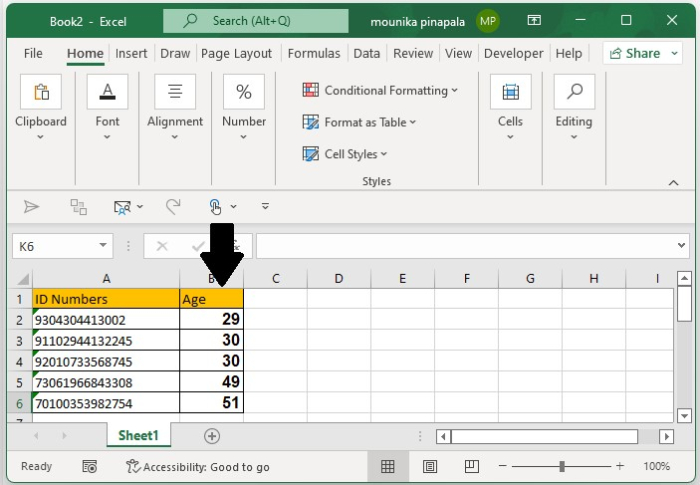Open the Editing search icon

tap(574, 92)
